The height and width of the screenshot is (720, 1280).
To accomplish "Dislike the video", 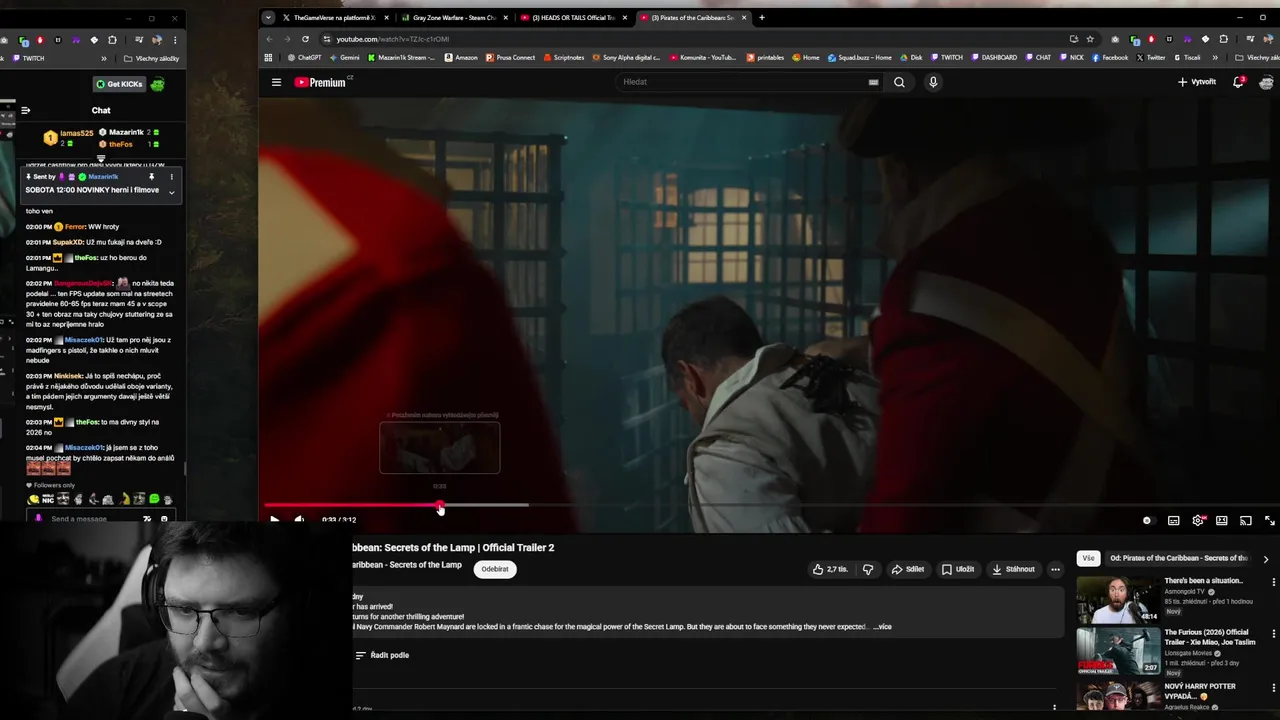I will tap(867, 569).
